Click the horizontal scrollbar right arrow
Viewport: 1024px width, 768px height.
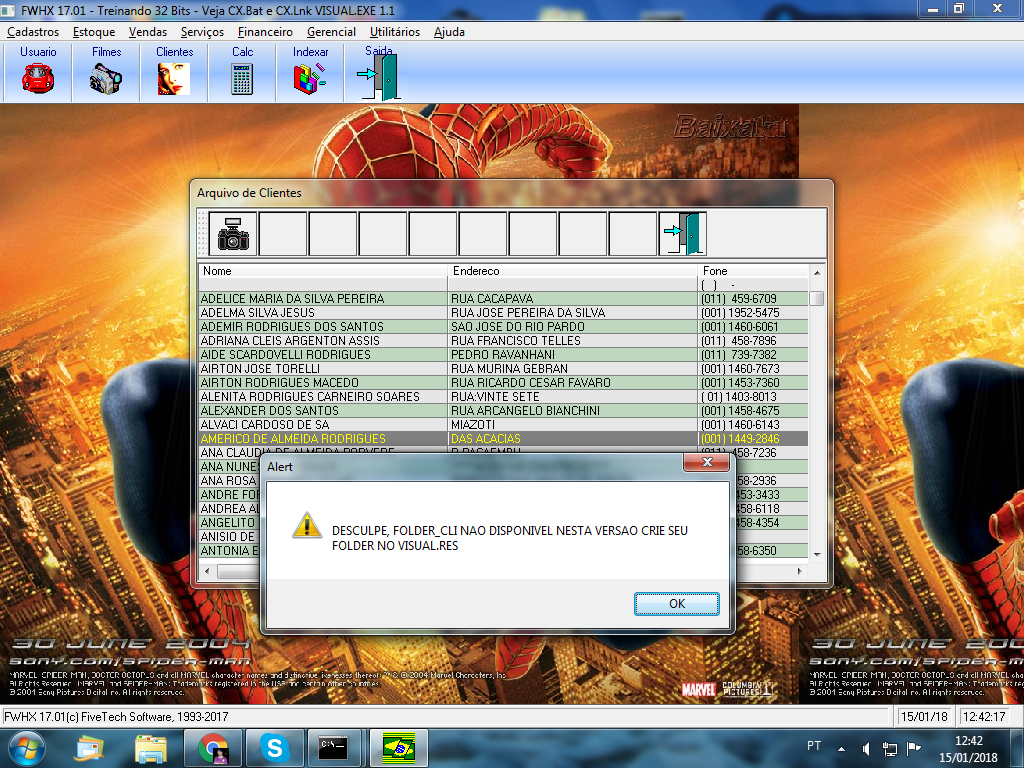click(x=800, y=571)
